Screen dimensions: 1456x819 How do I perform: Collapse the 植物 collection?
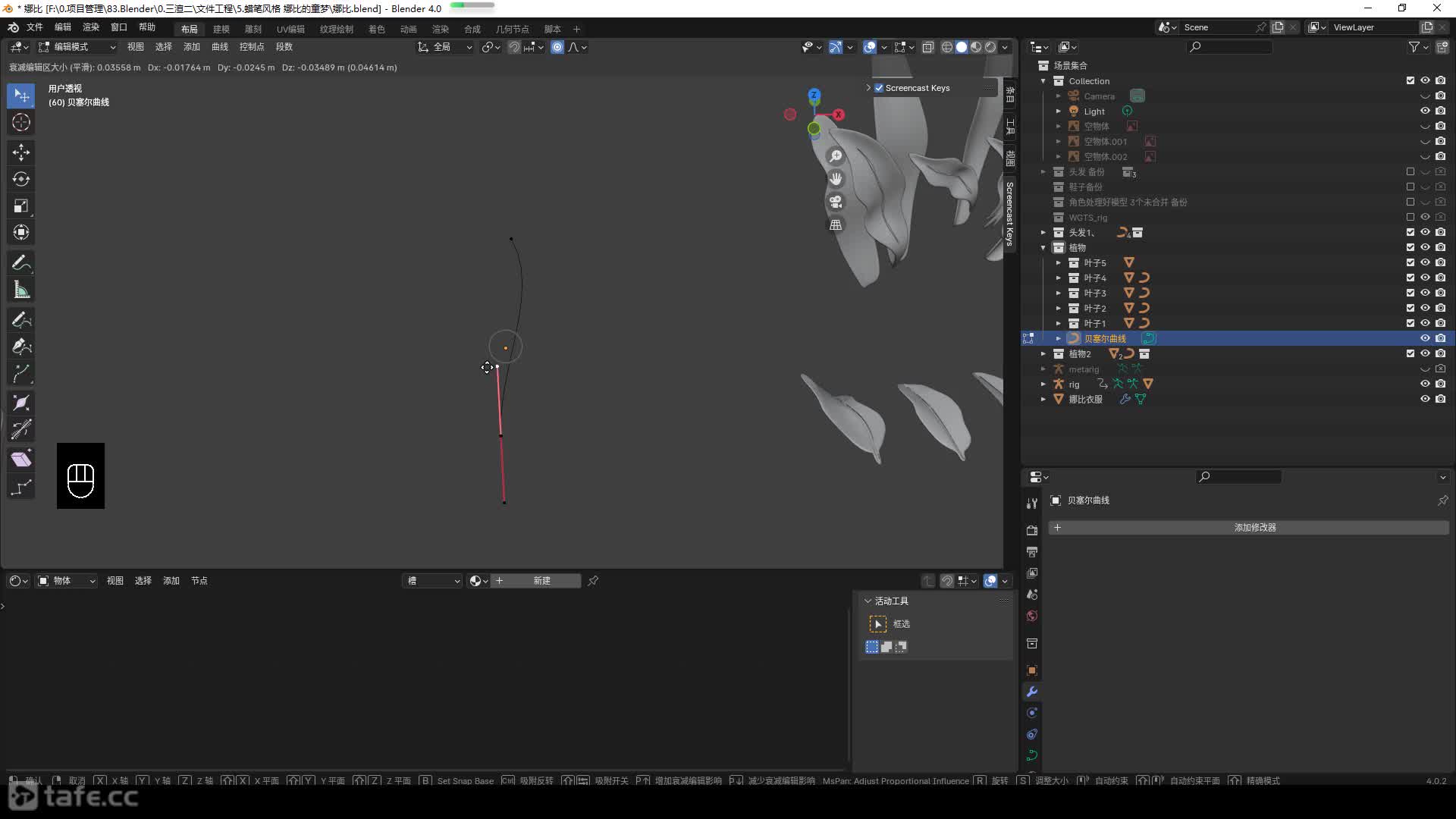point(1043,247)
